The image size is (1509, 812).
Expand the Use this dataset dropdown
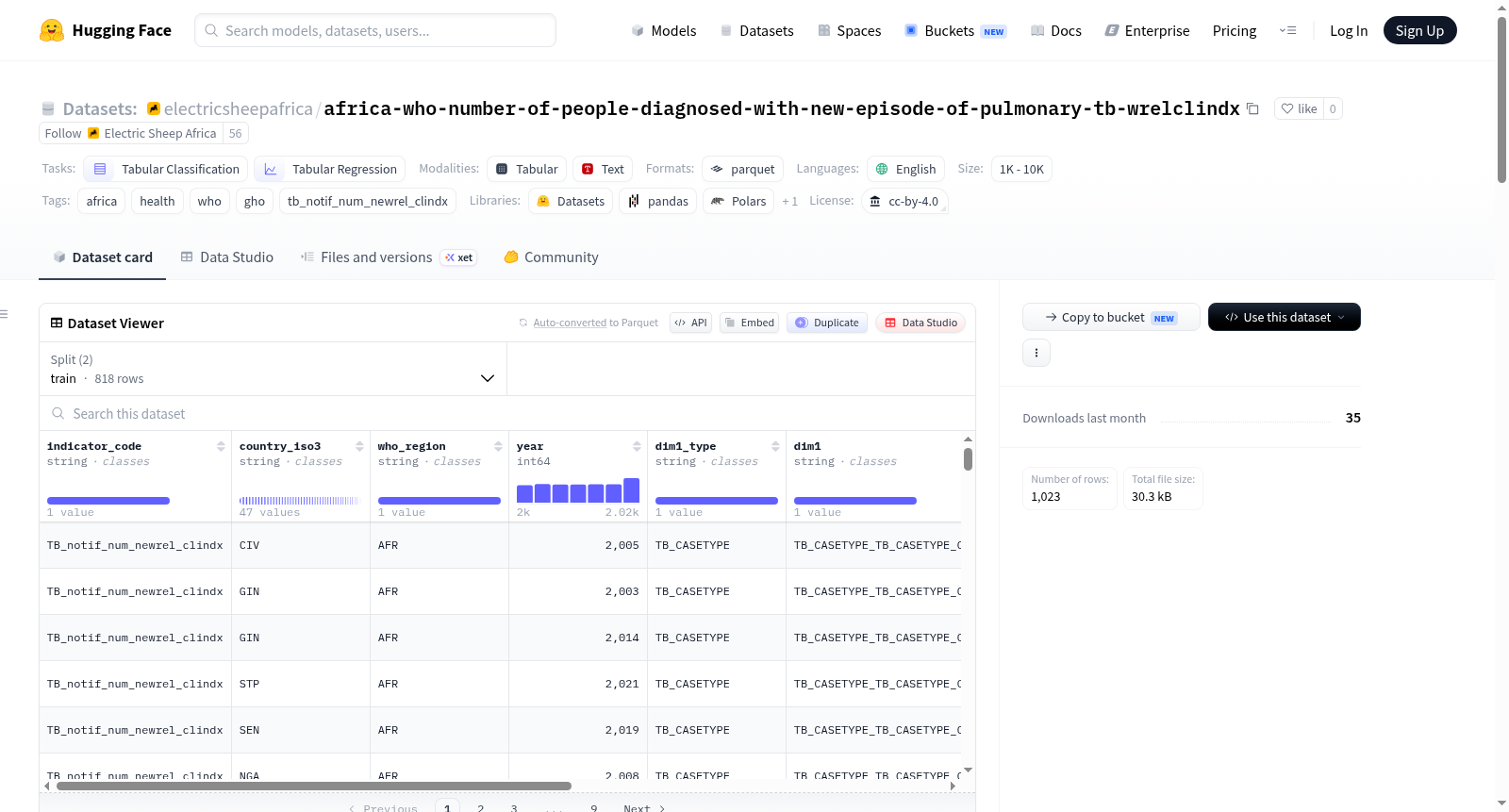[1285, 317]
